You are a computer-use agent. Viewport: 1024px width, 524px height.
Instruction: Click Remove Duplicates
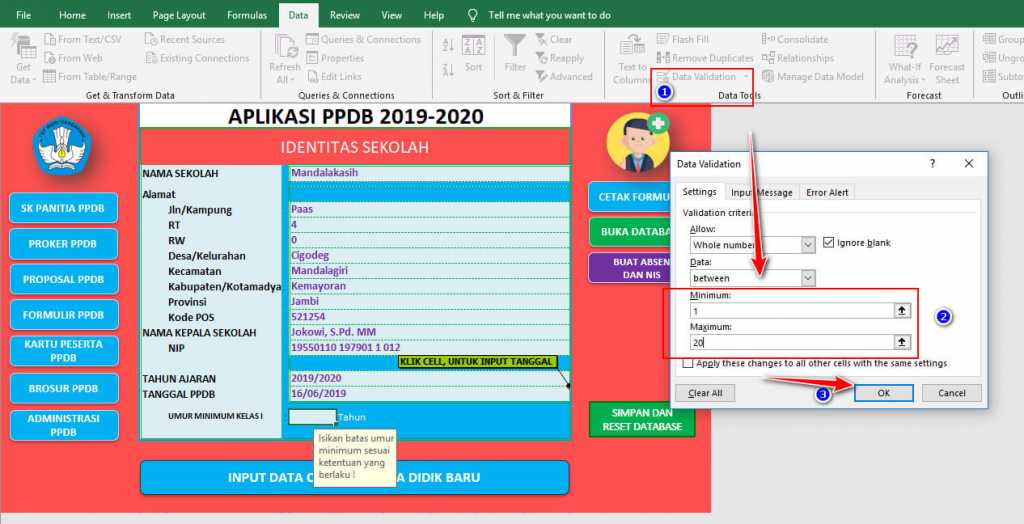(705, 58)
